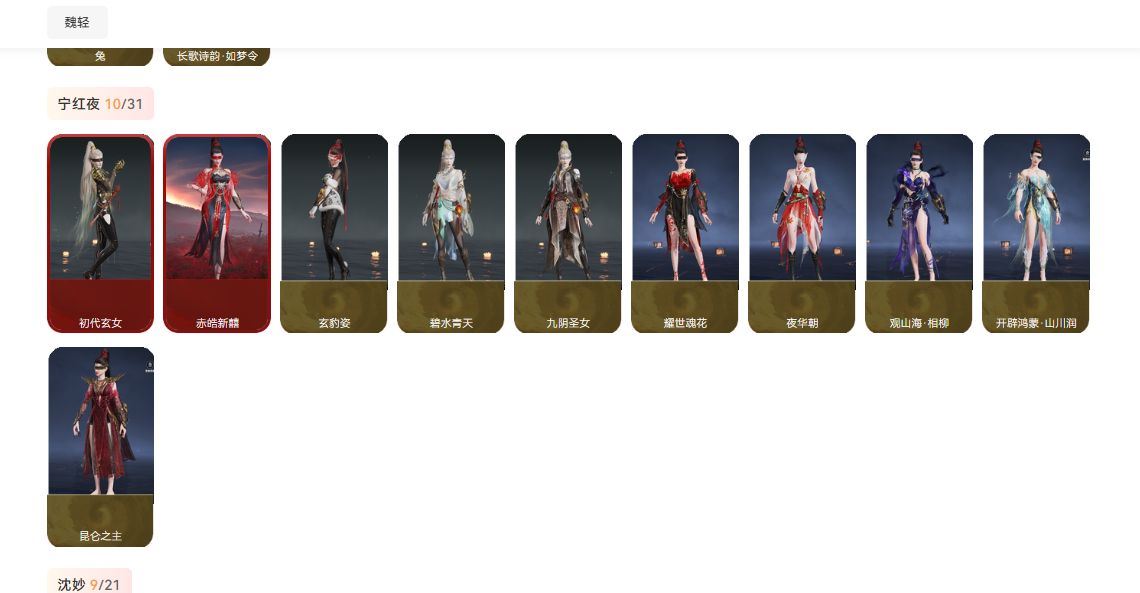
Task: Select the 赤皓新麟 skin portrait
Action: pos(217,207)
